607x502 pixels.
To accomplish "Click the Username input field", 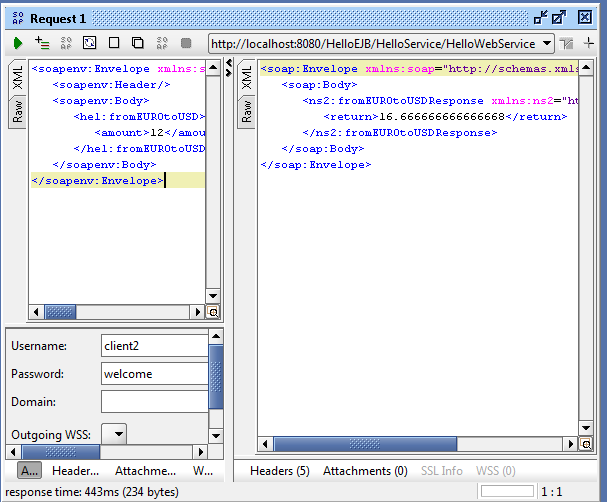I will (153, 346).
